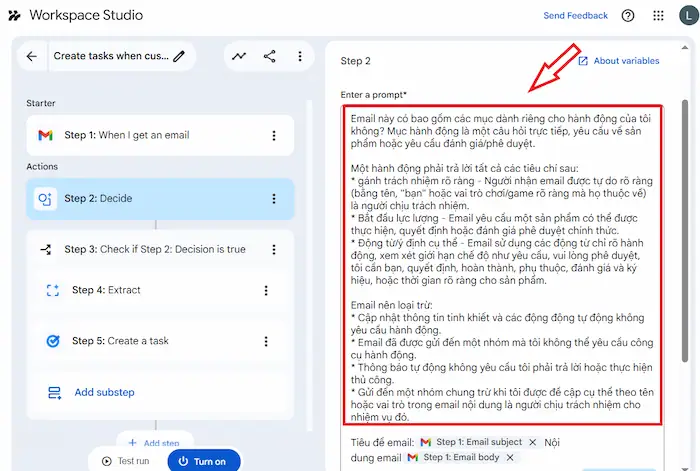This screenshot has height=471, width=700.
Task: Edit flow name with pencil icon
Action: coord(179,57)
